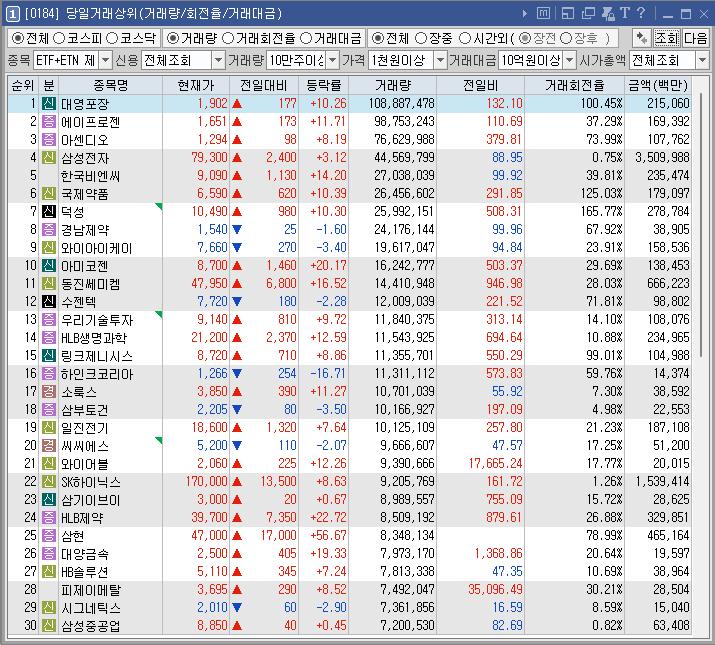Click the black 신 badge in 수젠텍 row
This screenshot has height=645, width=715.
pyautogui.click(x=49, y=302)
